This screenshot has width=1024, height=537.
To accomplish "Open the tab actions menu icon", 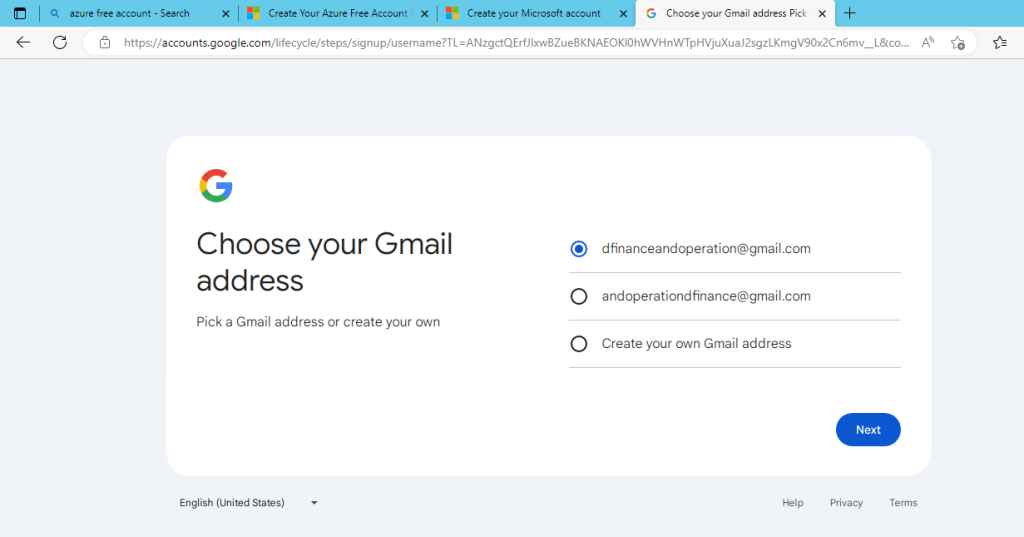I will [x=19, y=13].
